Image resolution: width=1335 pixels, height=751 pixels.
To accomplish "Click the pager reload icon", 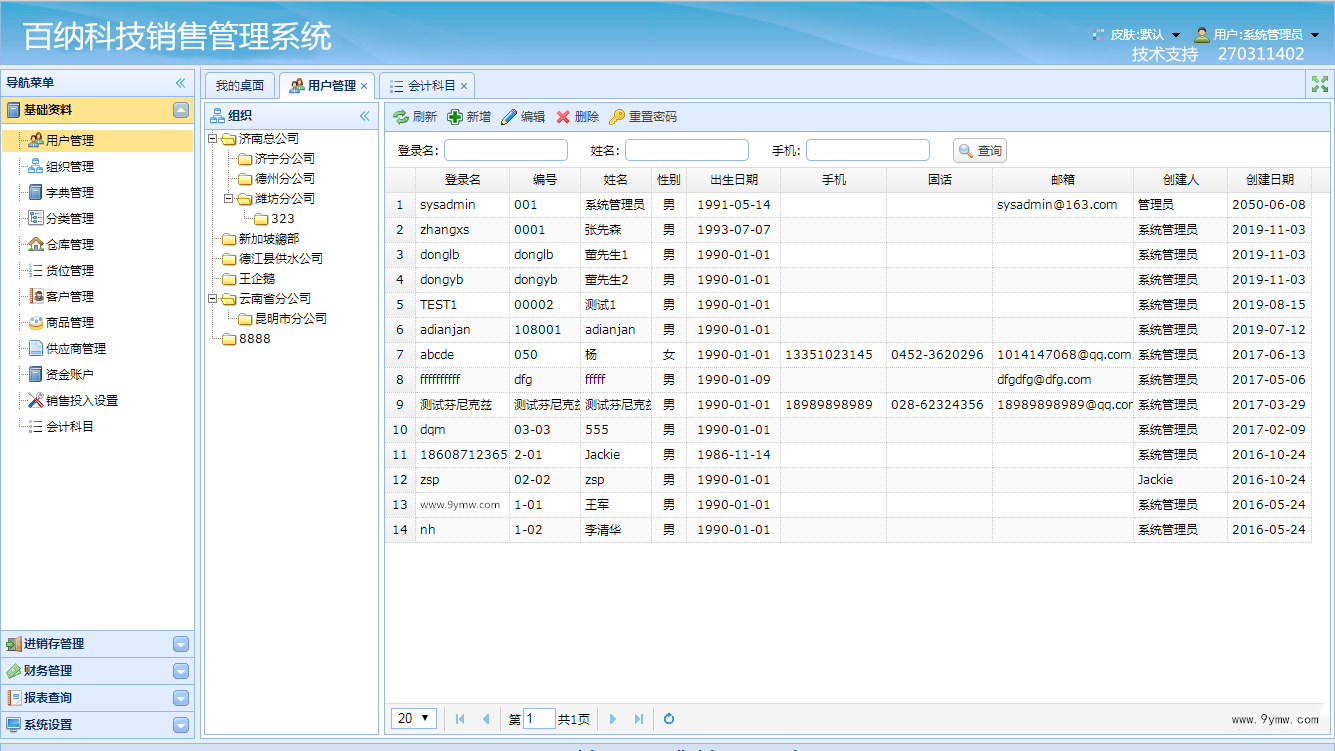I will click(x=669, y=719).
